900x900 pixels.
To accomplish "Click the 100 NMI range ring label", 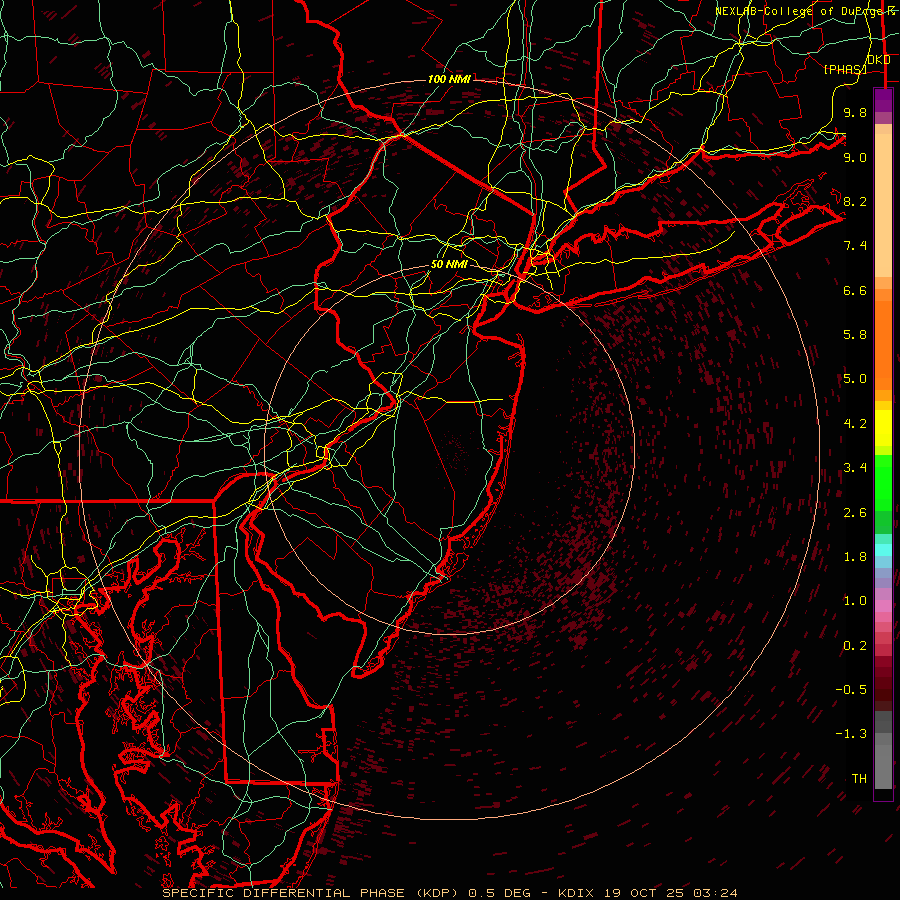I will [449, 79].
